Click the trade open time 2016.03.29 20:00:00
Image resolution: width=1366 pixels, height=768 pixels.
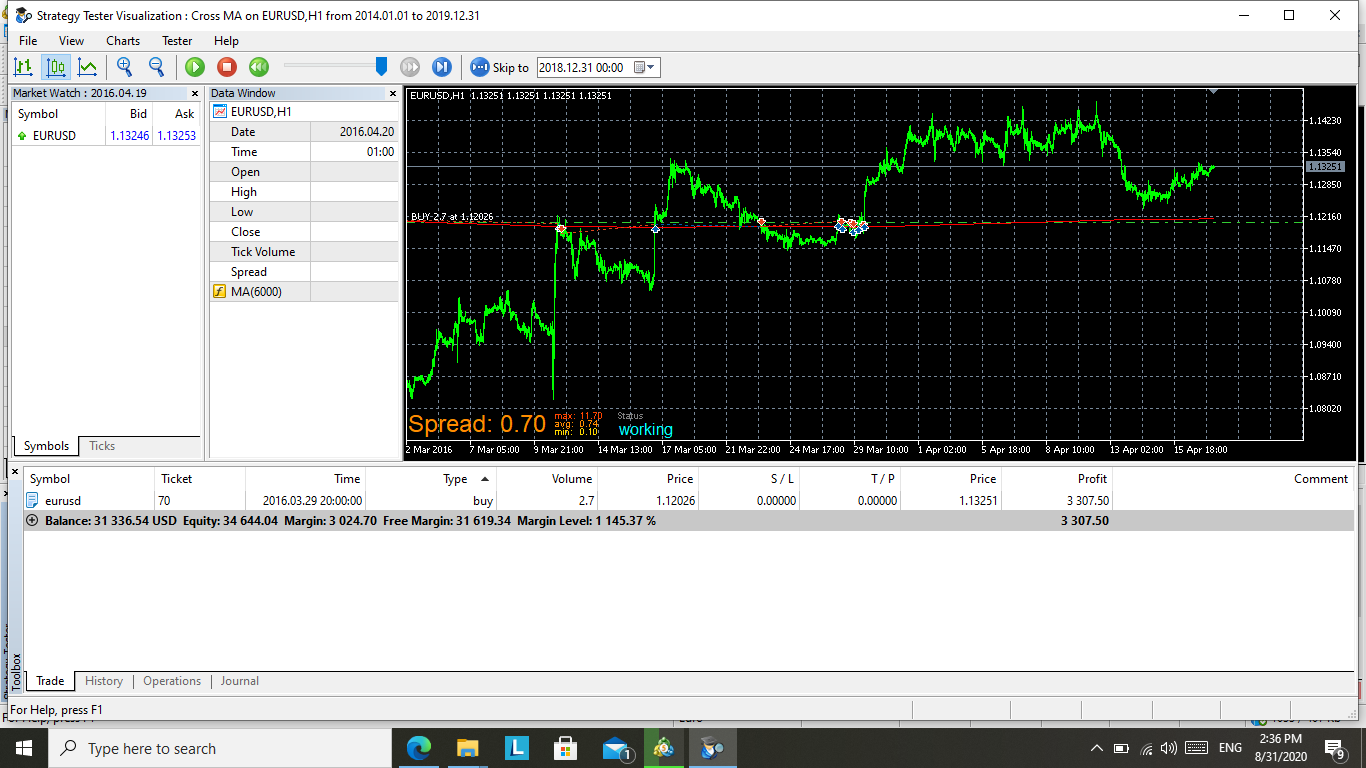[312, 501]
